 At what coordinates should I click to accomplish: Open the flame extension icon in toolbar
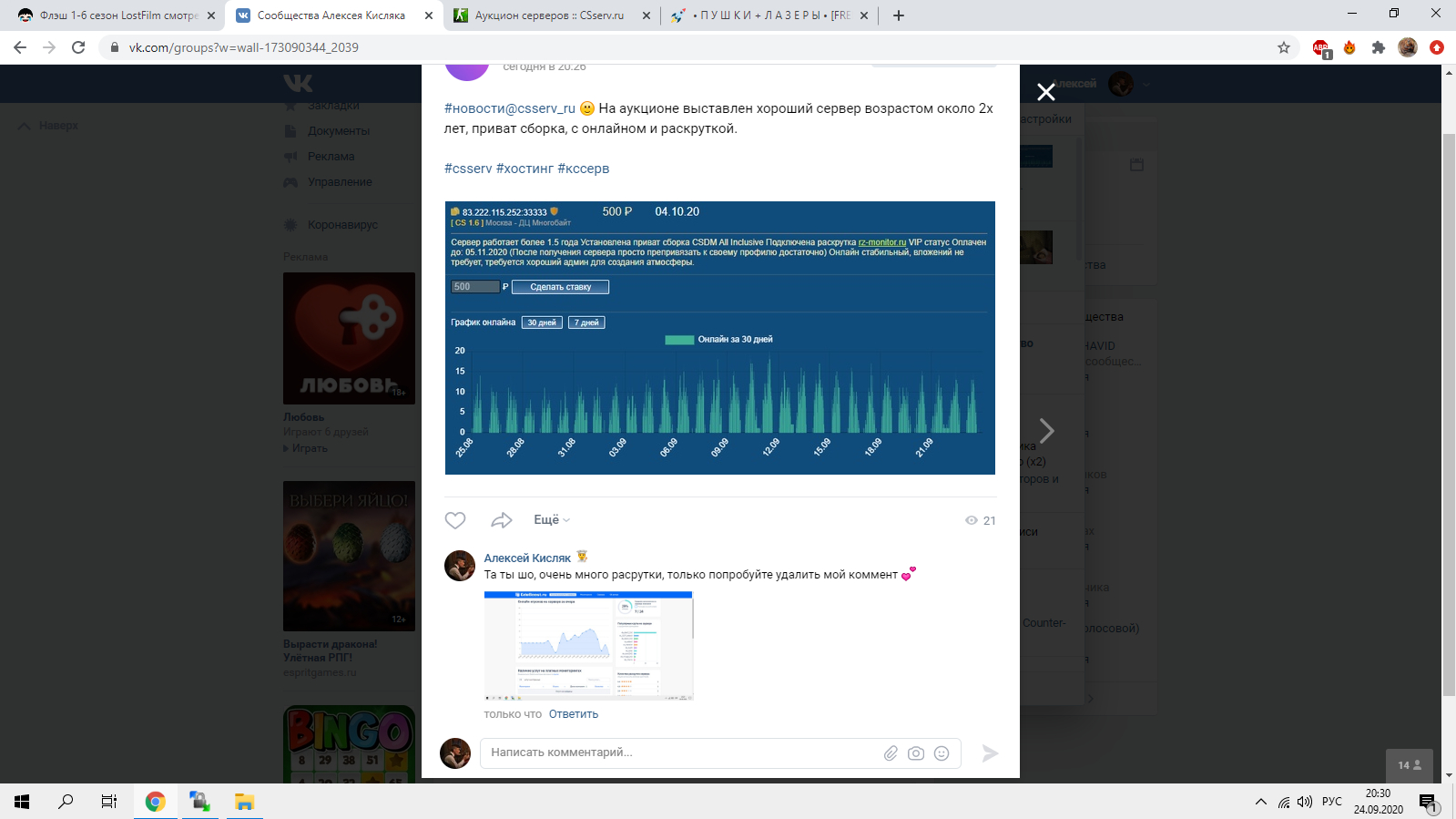[x=1349, y=47]
